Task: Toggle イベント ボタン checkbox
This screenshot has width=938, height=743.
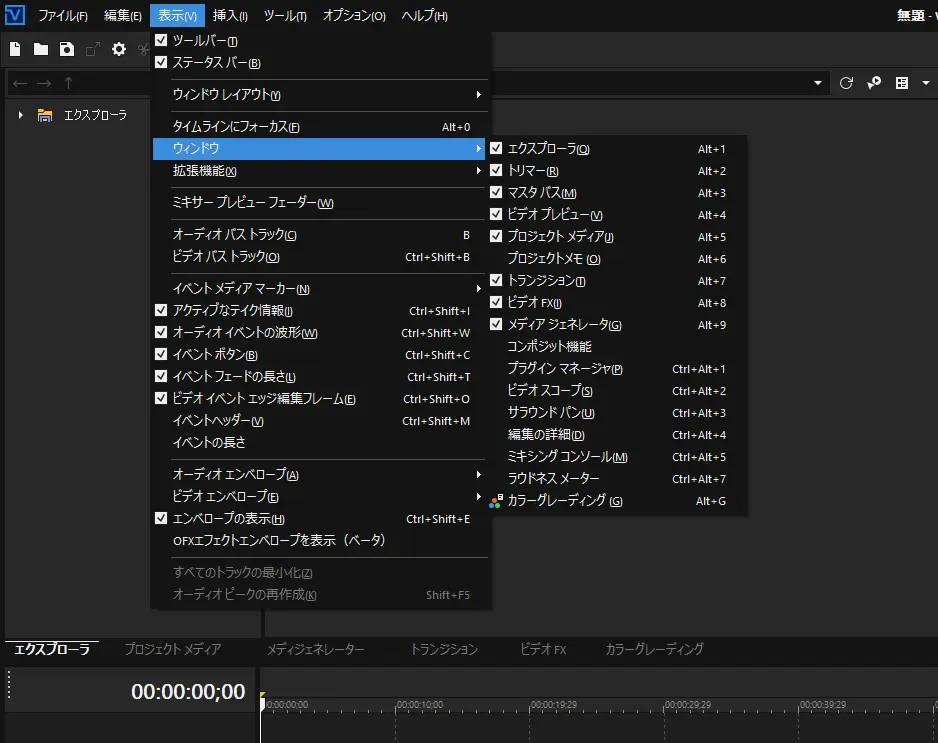Action: click(161, 354)
